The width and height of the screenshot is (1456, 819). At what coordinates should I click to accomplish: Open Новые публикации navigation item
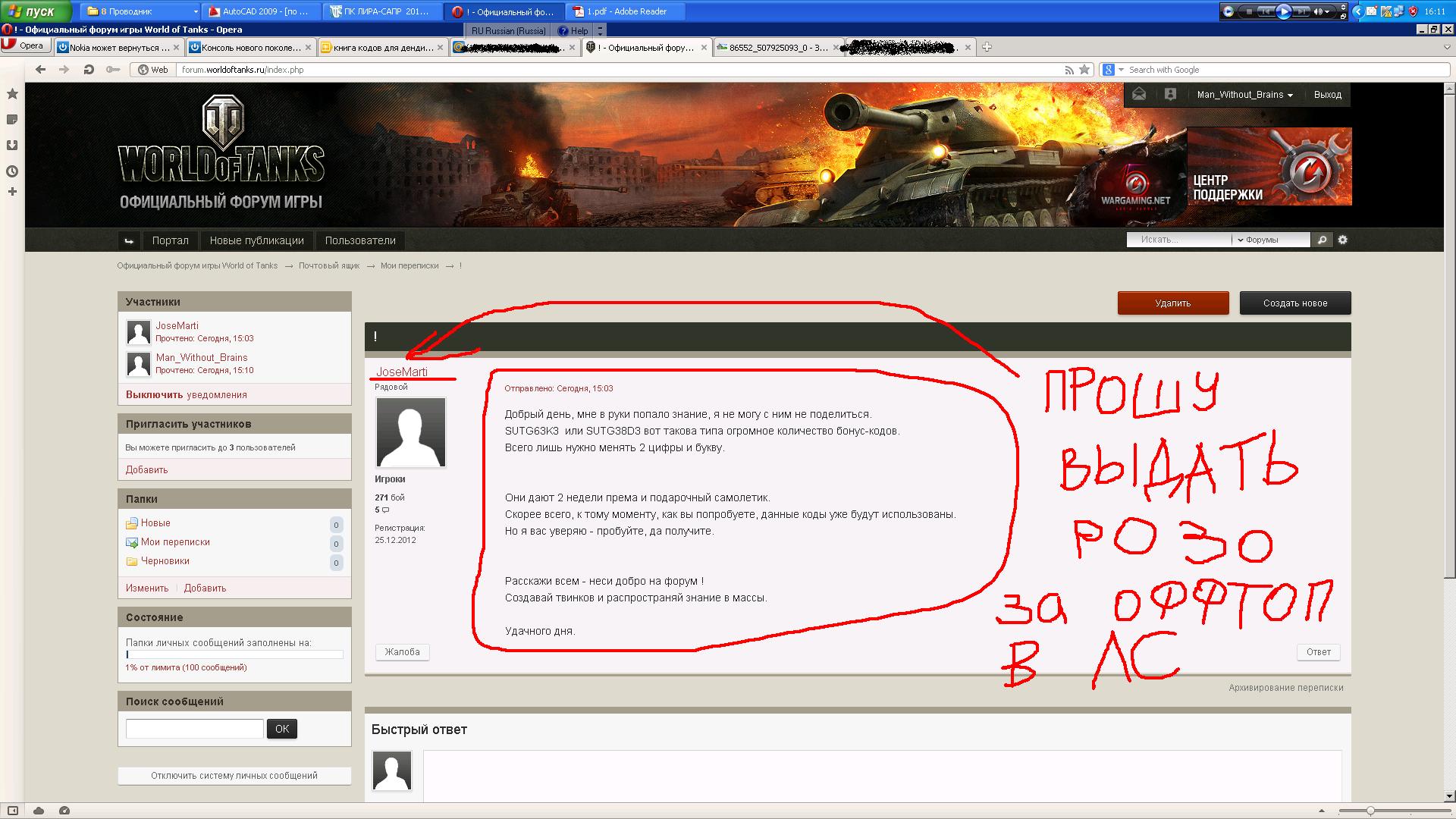click(x=256, y=240)
